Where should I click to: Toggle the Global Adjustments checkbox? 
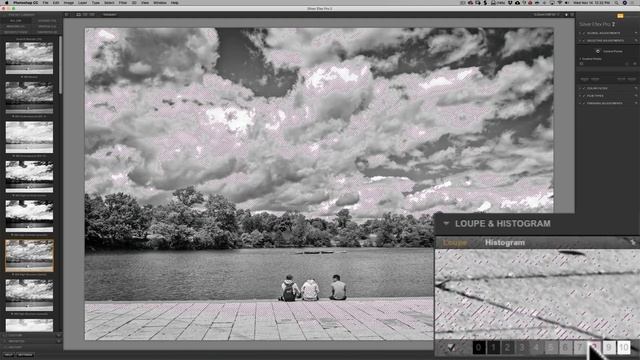pos(584,33)
